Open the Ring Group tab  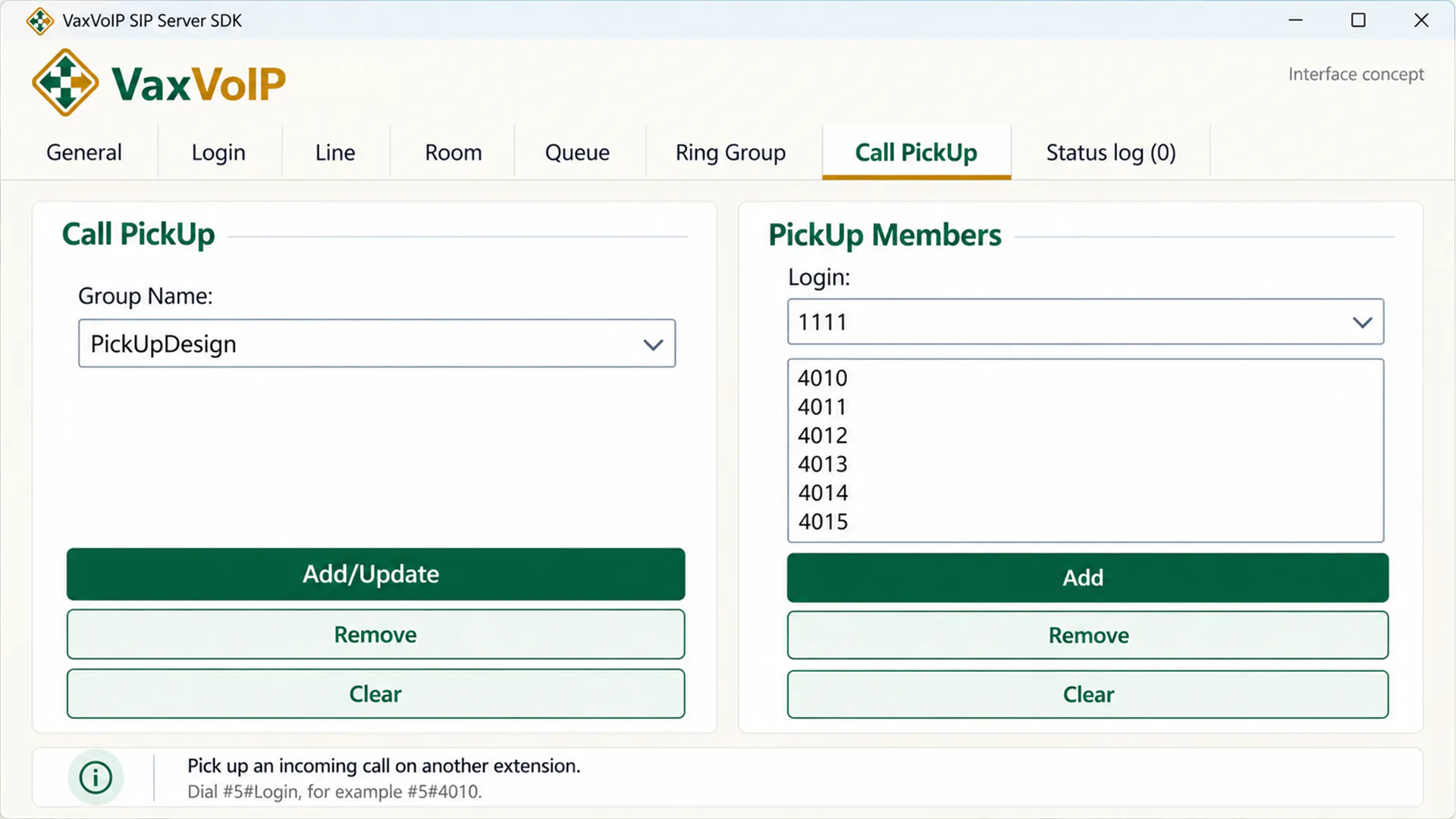tap(730, 152)
